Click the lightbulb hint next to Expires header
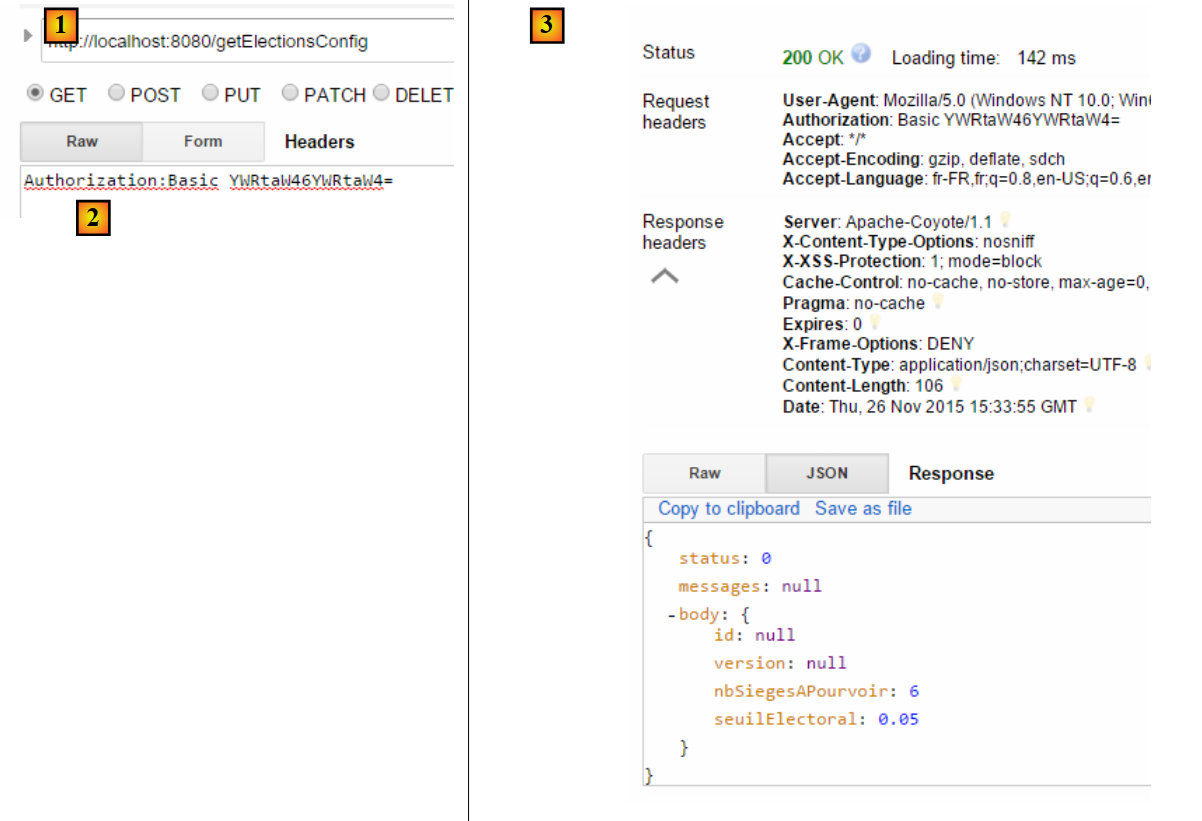The image size is (1202, 821). 875,323
